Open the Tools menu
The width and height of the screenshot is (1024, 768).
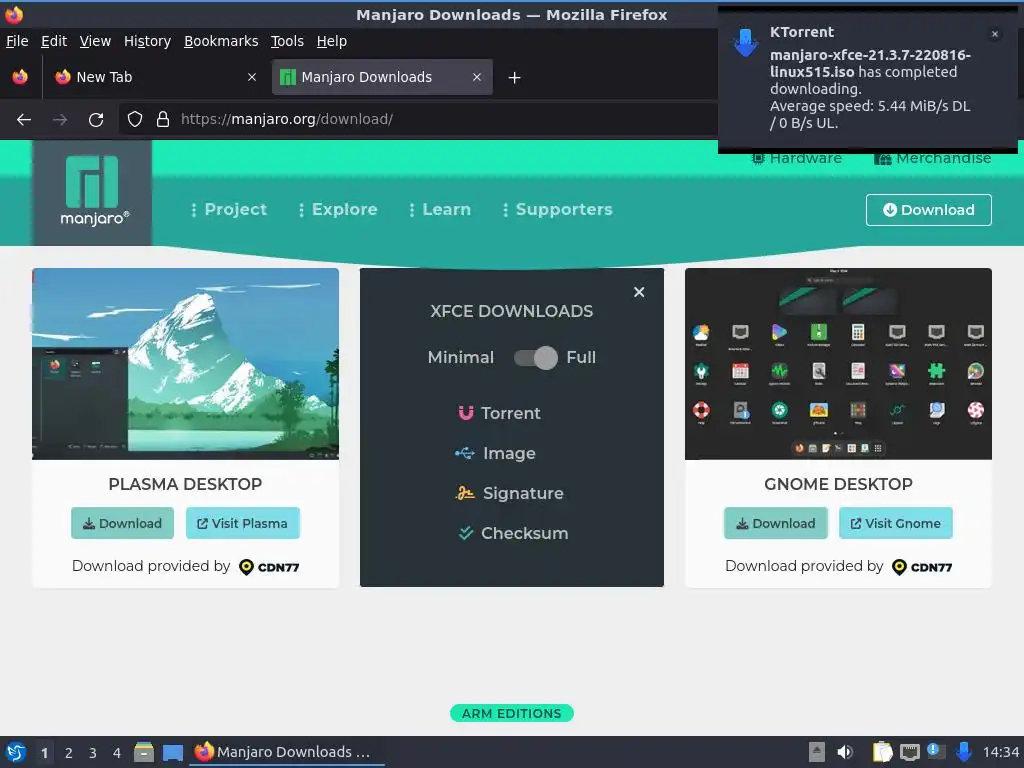287,41
